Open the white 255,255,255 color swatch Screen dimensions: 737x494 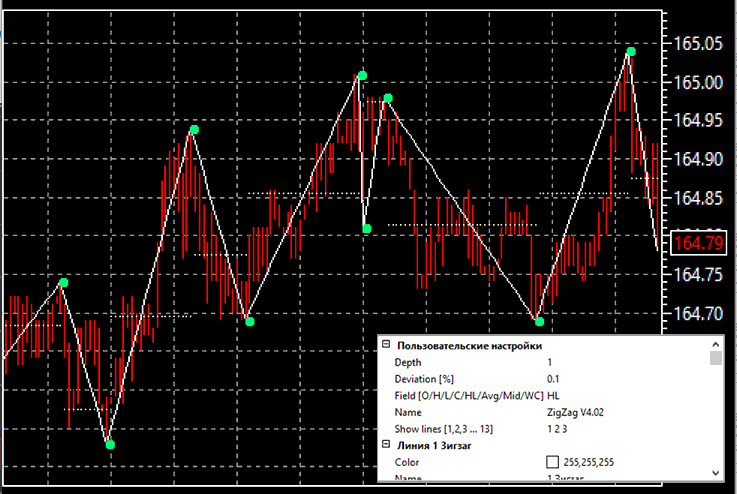tap(552, 462)
